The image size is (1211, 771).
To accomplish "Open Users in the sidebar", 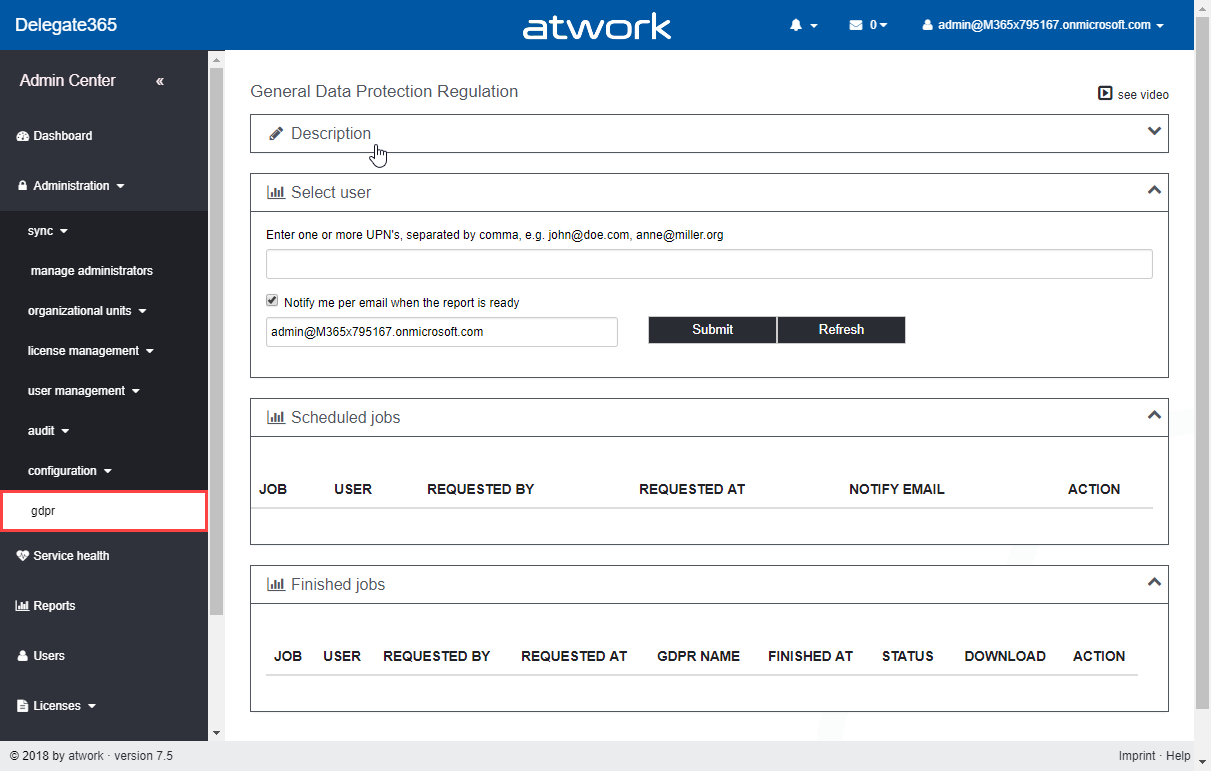I will pyautogui.click(x=48, y=656).
